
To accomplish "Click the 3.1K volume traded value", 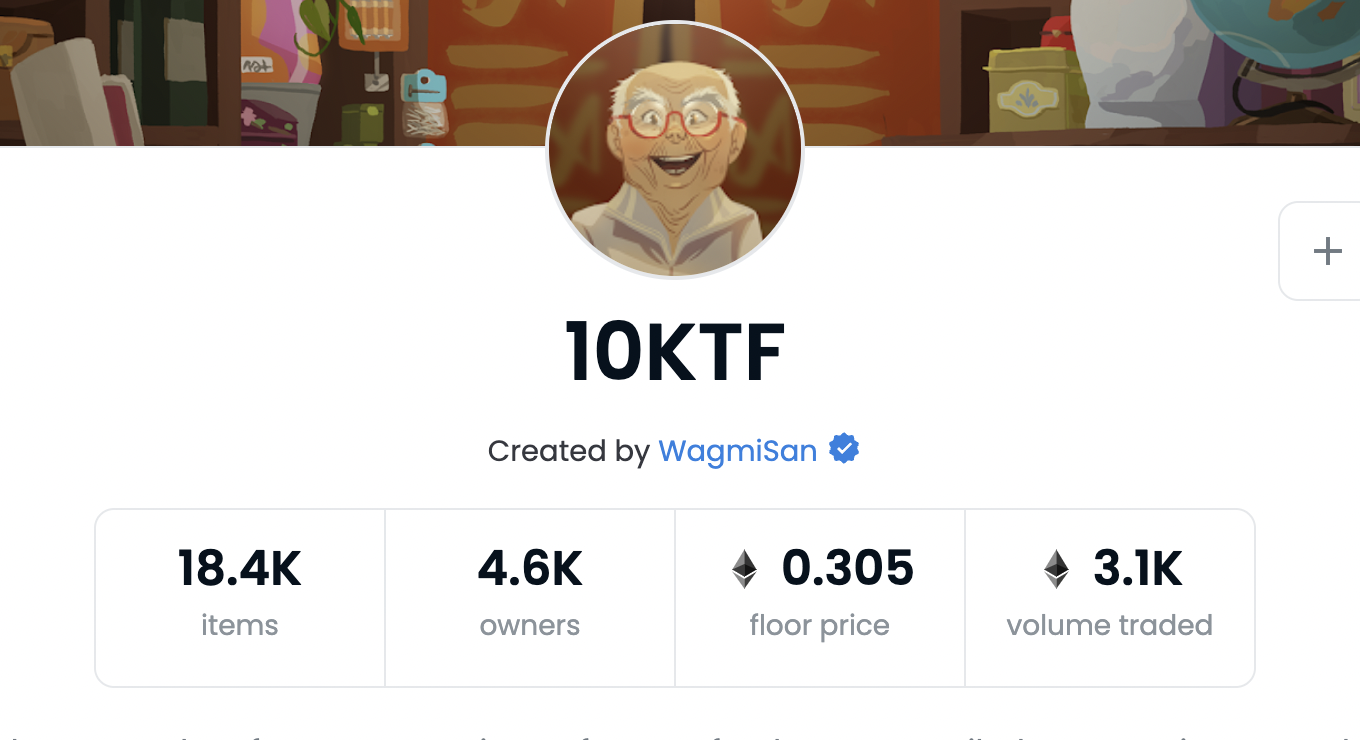I will 1138,569.
